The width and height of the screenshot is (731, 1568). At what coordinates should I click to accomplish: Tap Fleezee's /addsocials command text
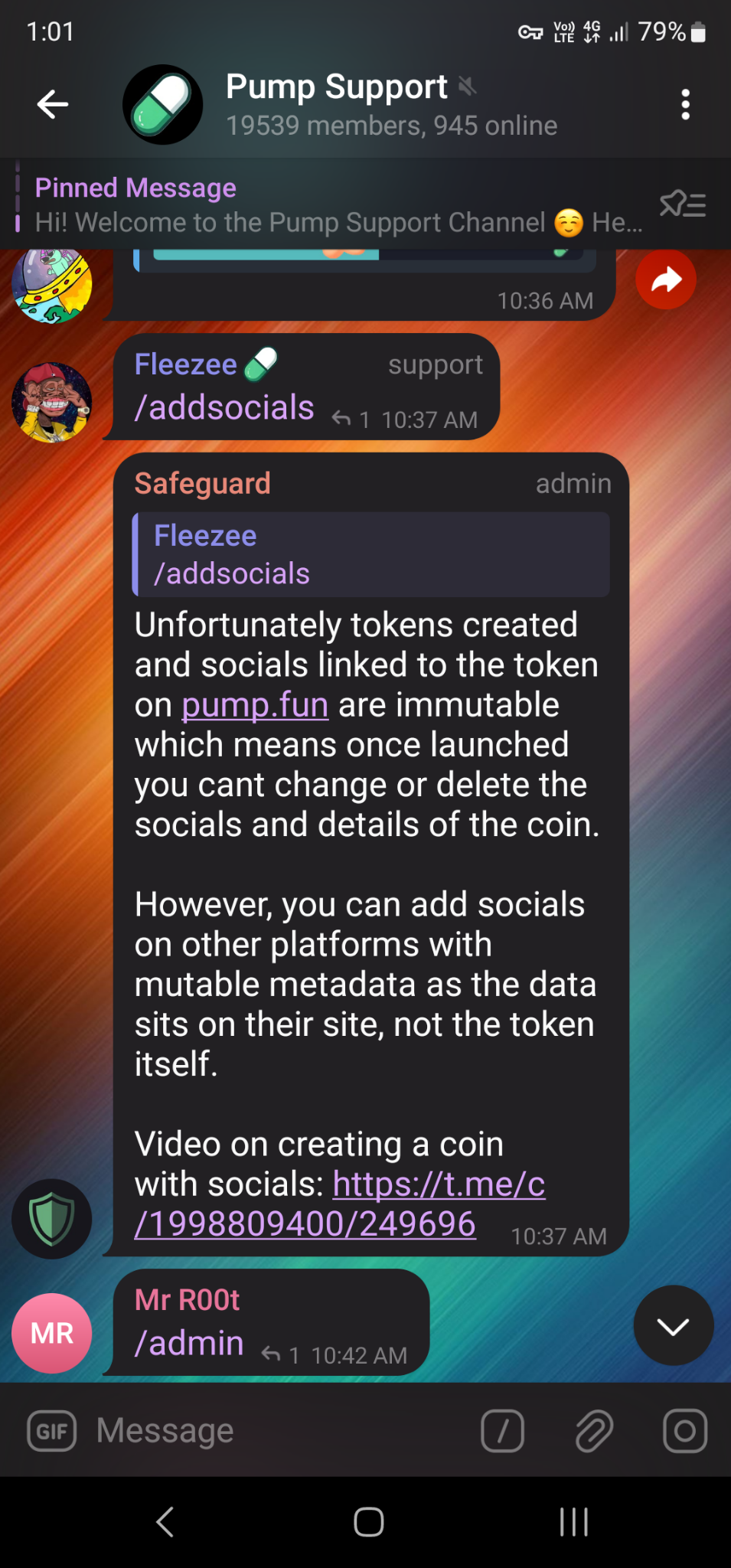[224, 408]
